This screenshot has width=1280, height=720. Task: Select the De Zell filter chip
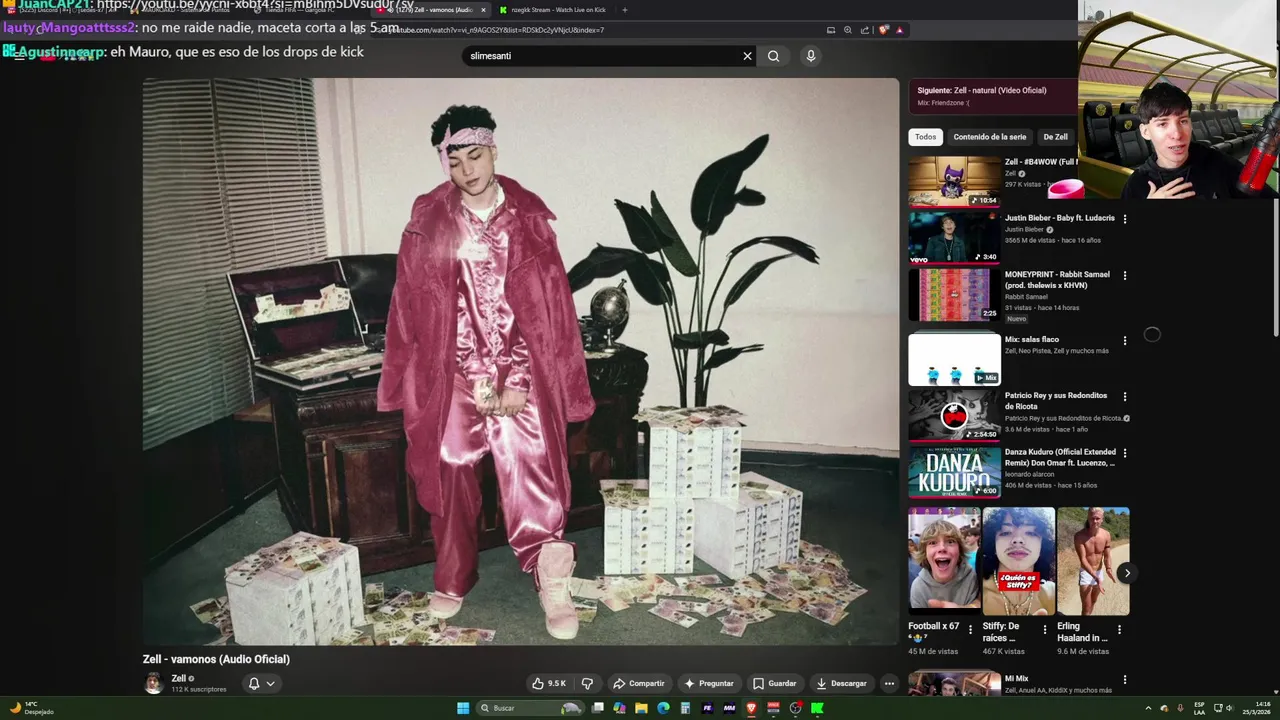click(x=1056, y=137)
